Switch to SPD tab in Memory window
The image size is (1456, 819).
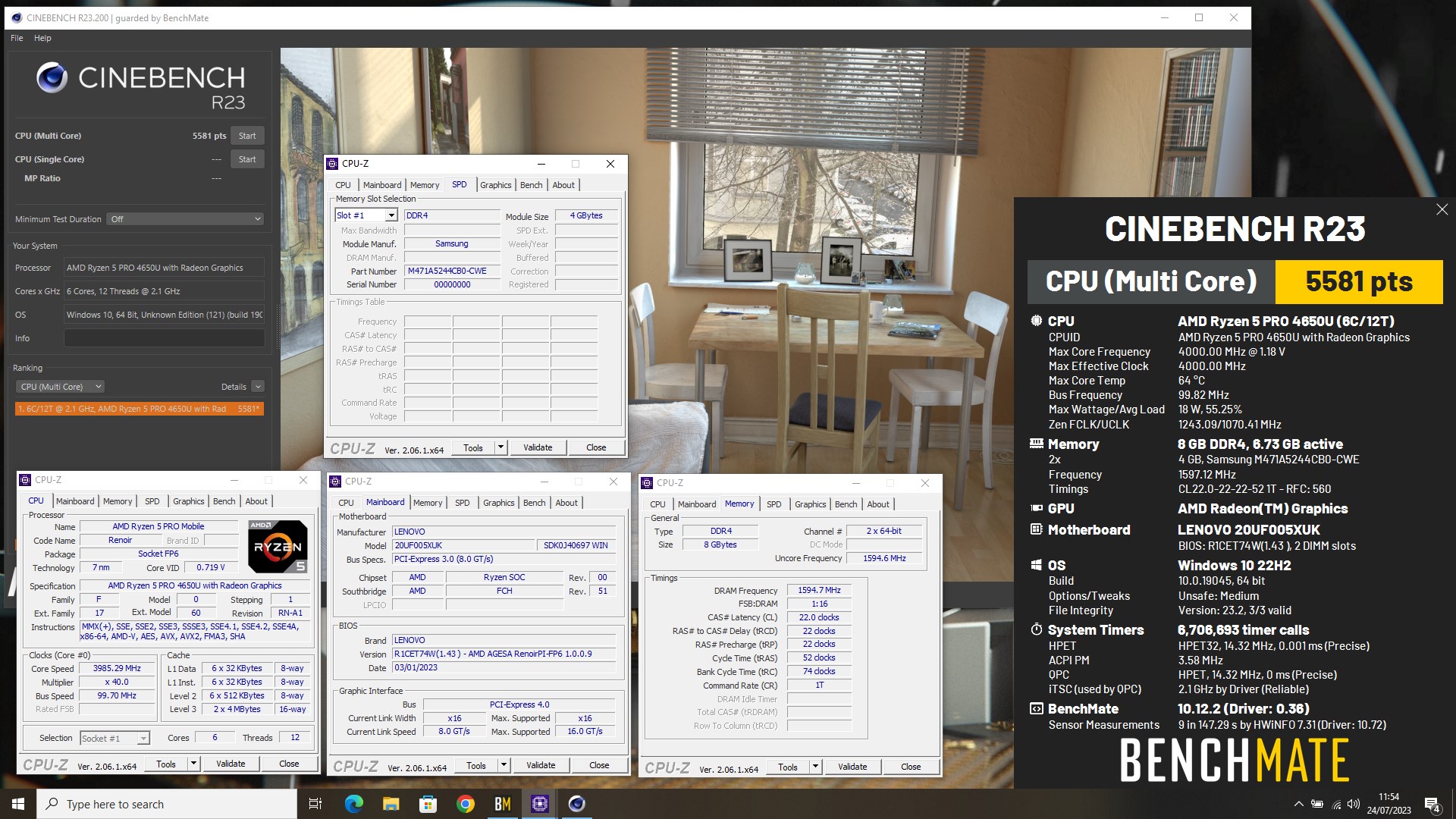[x=773, y=504]
